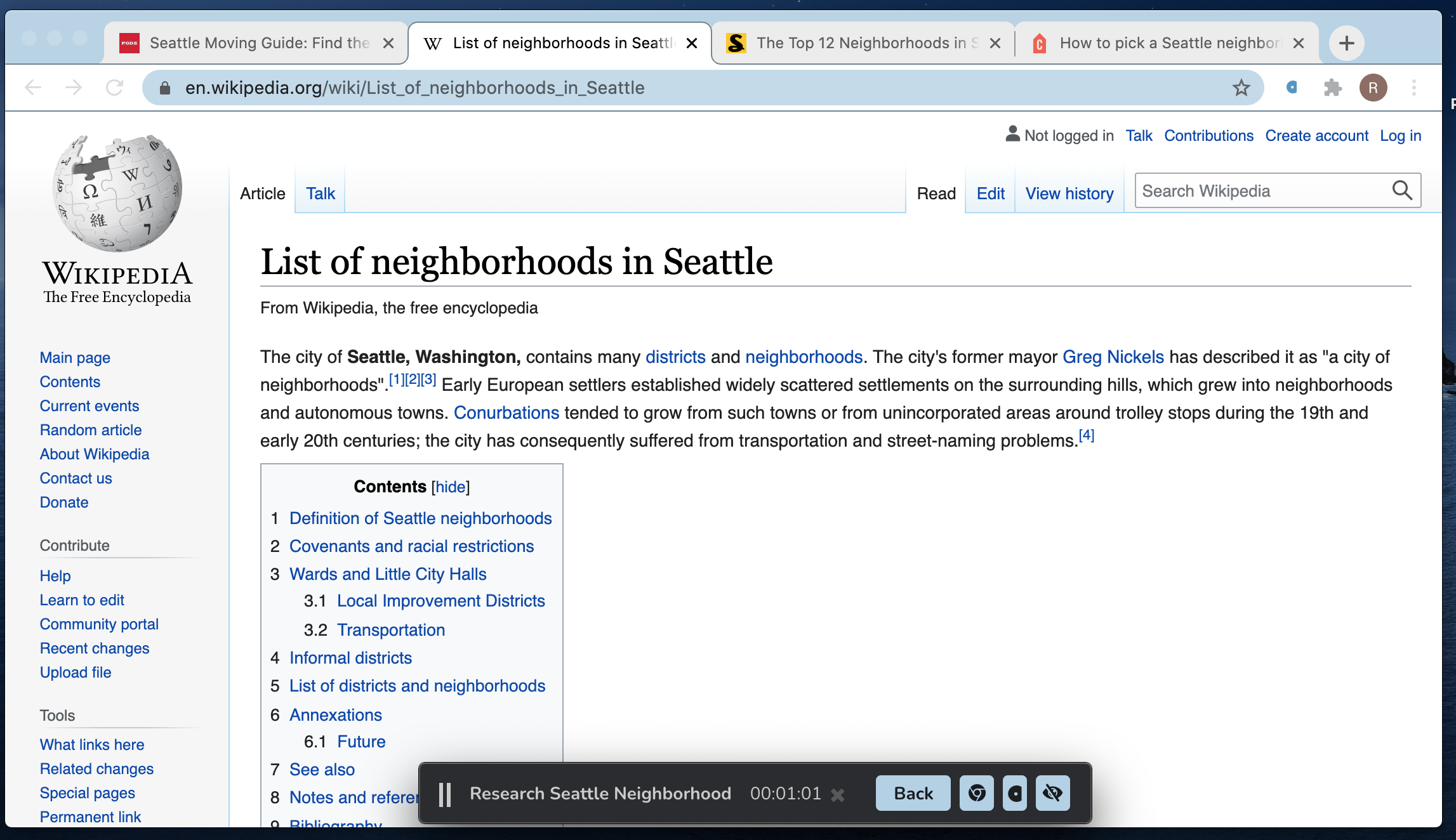Screen dimensions: 1456x840
Task: Click the Log in link on Wikipedia
Action: click(1401, 135)
